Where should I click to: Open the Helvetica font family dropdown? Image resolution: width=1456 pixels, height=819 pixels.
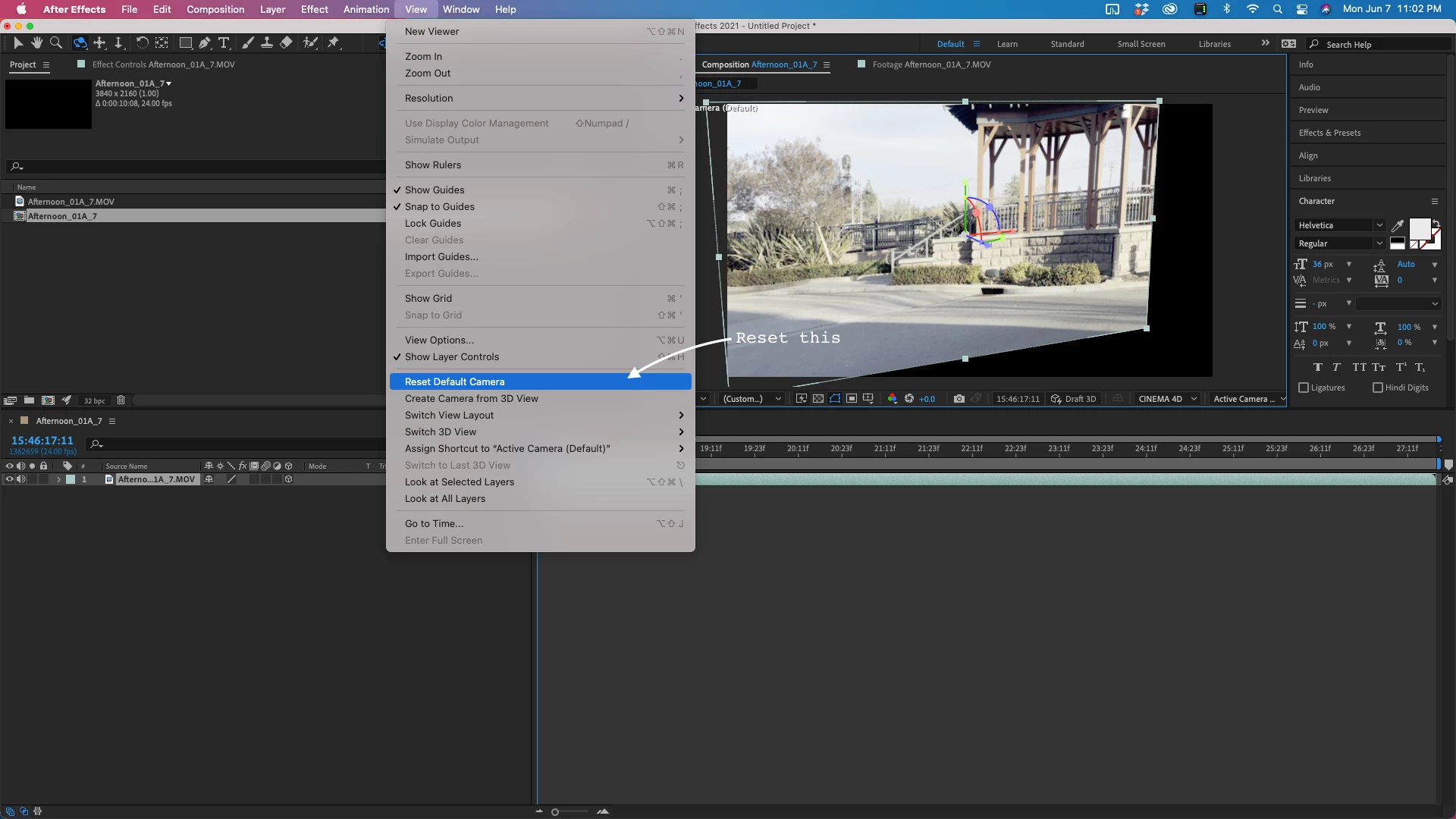tap(1379, 225)
